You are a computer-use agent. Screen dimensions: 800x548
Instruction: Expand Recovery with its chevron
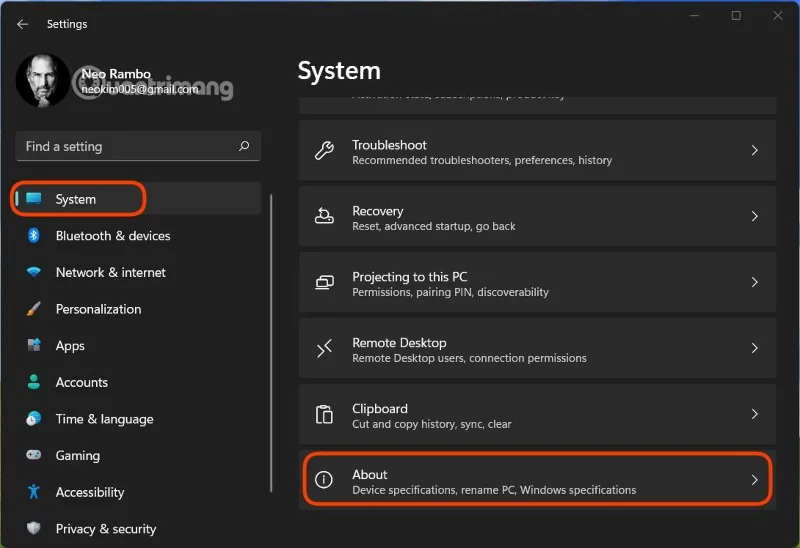[x=754, y=216]
